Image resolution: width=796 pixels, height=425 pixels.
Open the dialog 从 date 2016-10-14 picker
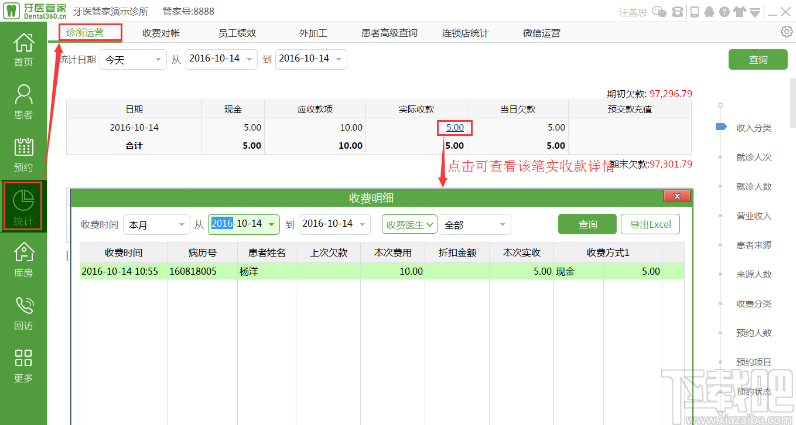click(244, 224)
